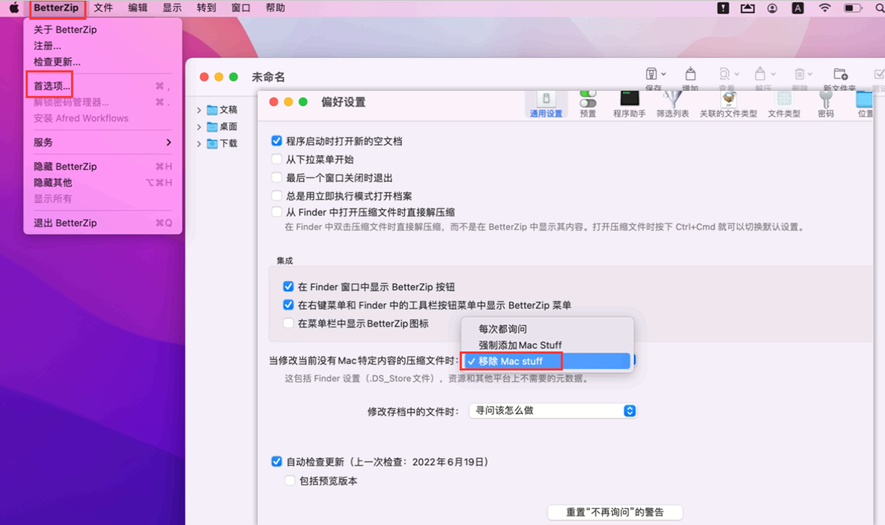Open the 程序助手 terminal icon tab
The width and height of the screenshot is (885, 525).
[630, 102]
